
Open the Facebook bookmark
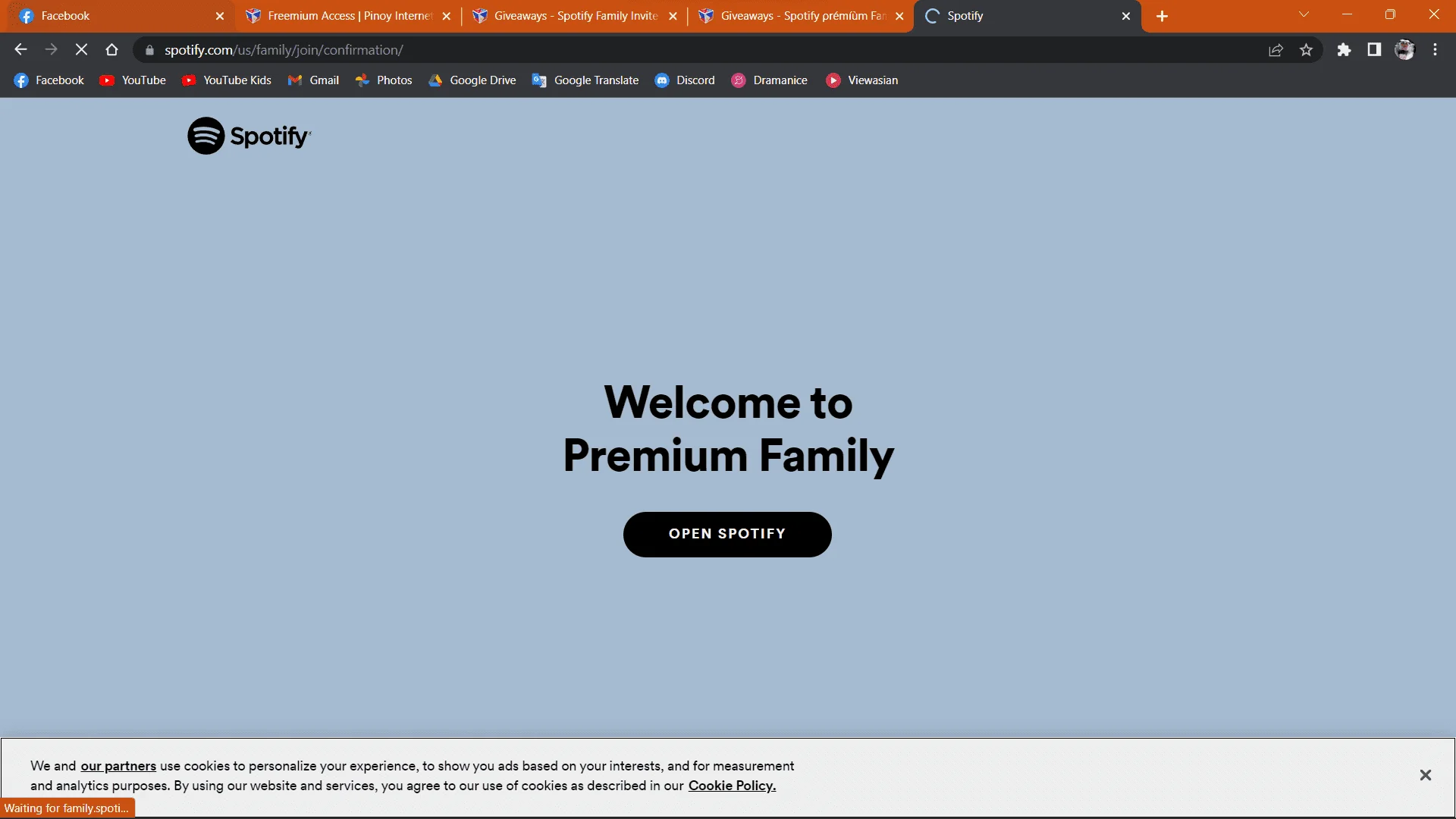49,80
